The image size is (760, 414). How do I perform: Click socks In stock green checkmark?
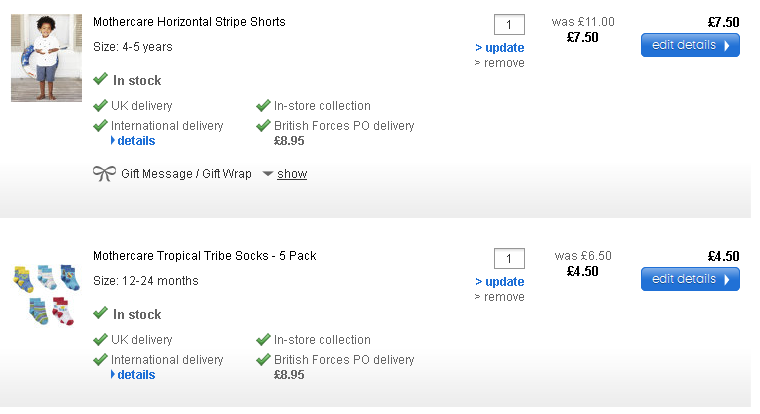[100, 314]
